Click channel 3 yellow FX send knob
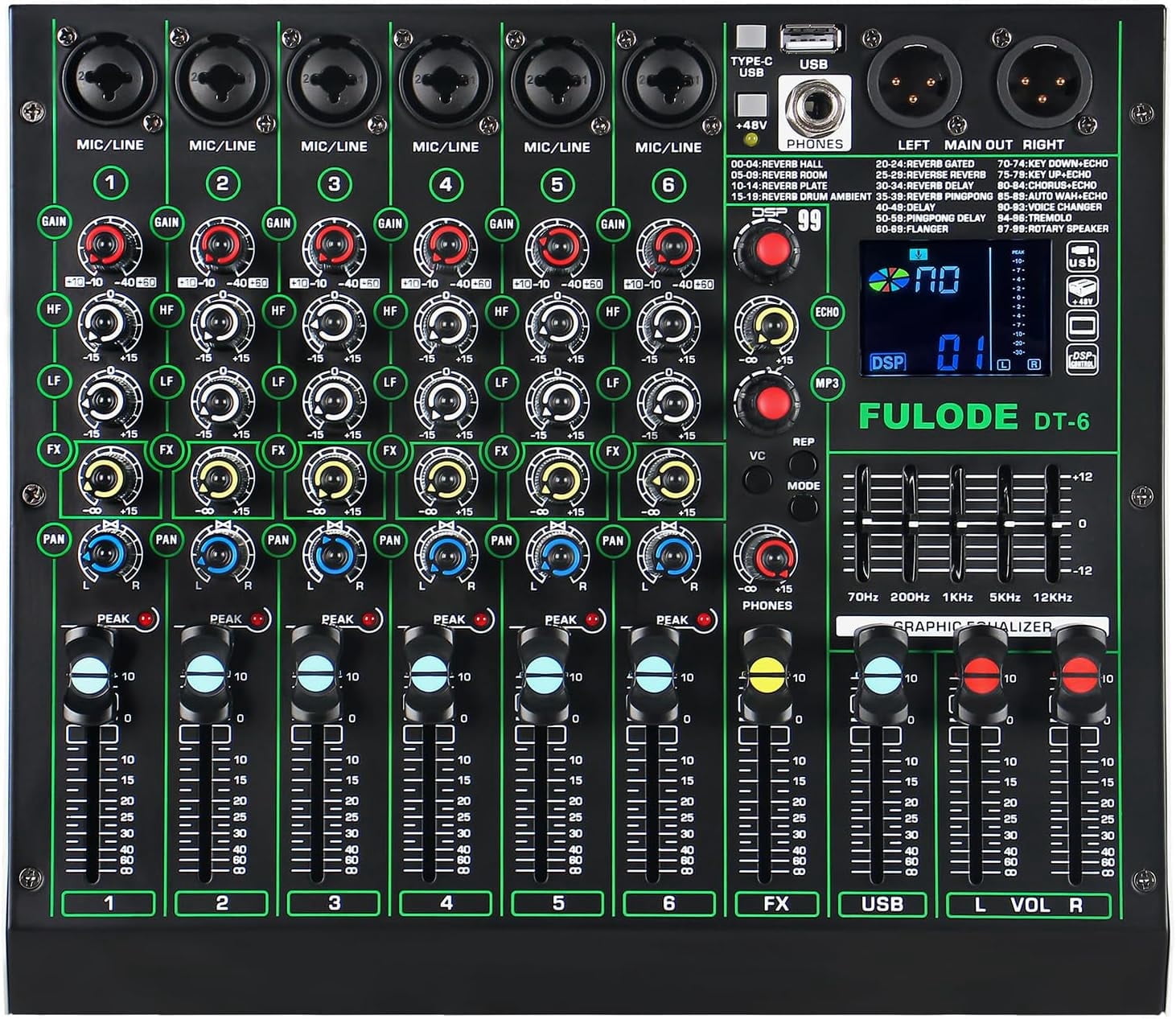1176x1019 pixels. click(334, 479)
